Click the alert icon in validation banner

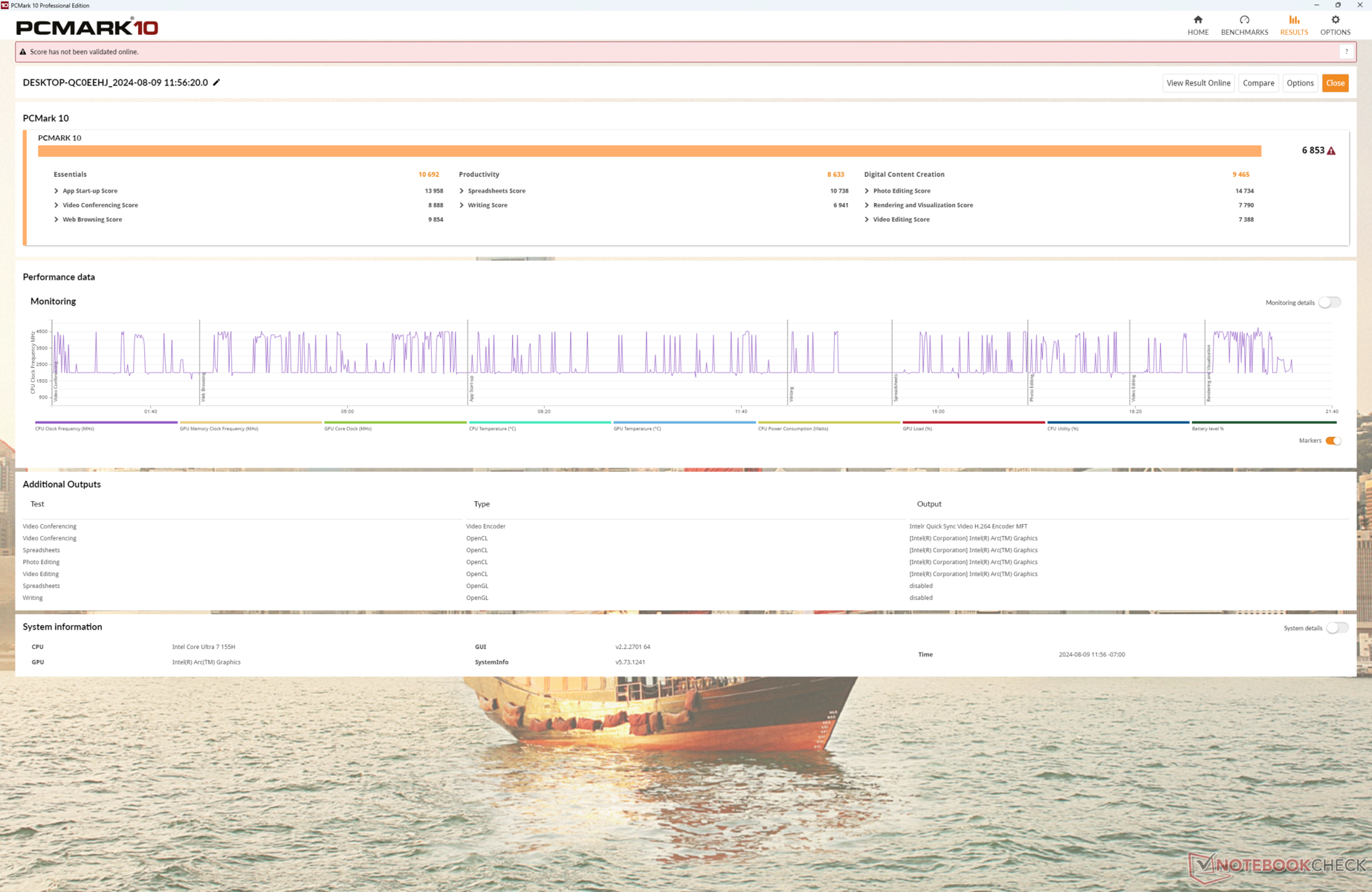click(x=23, y=52)
